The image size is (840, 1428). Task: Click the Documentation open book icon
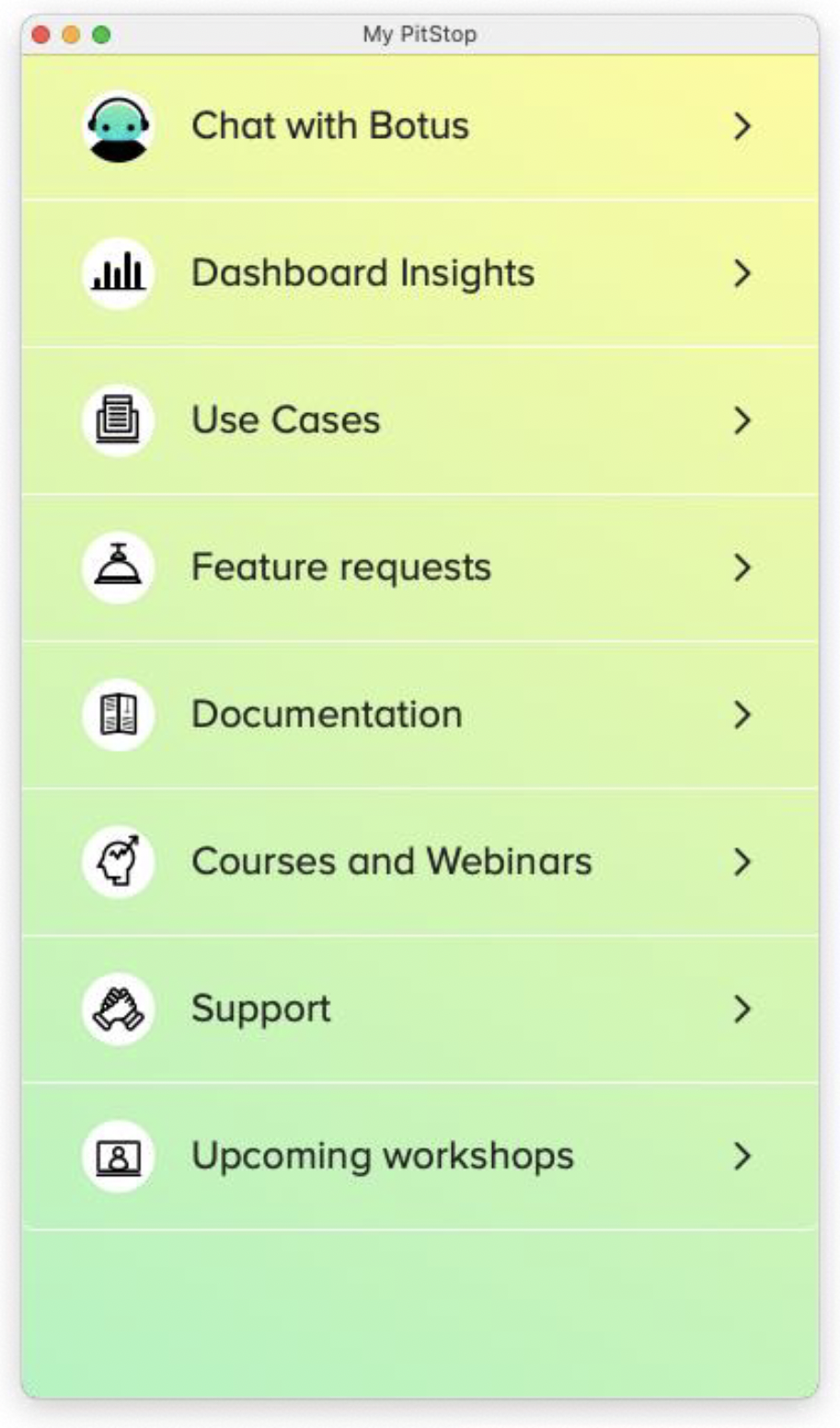(x=118, y=715)
